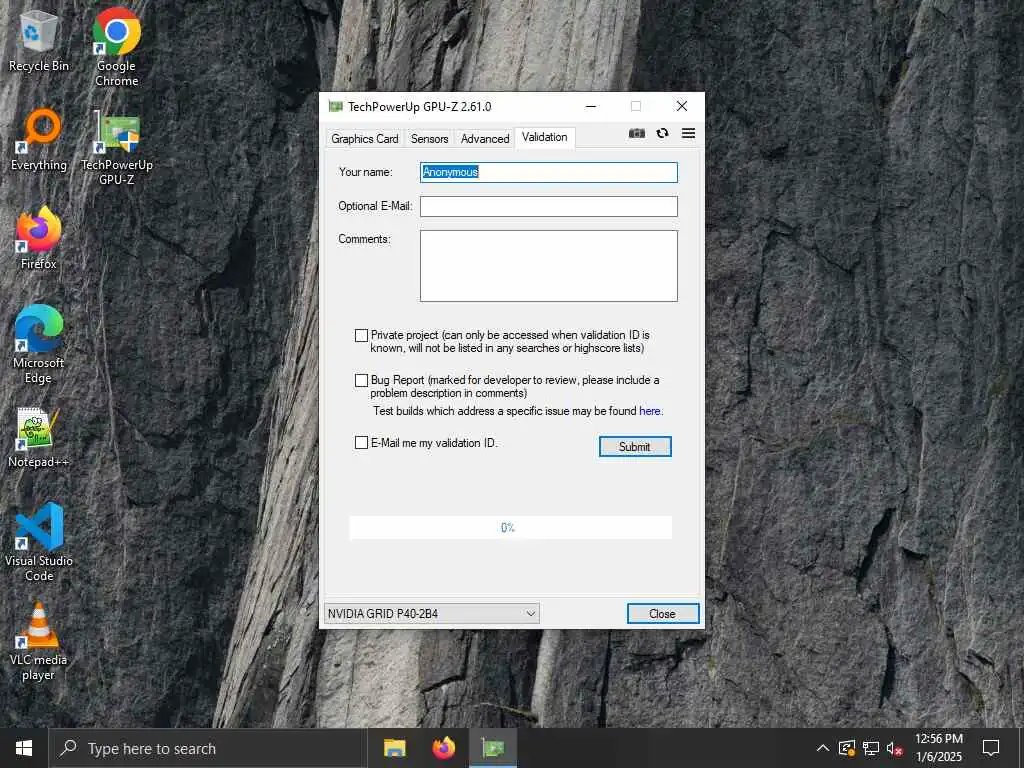This screenshot has width=1024, height=768.
Task: Open the GPU-Z hamburger menu
Action: tap(688, 133)
